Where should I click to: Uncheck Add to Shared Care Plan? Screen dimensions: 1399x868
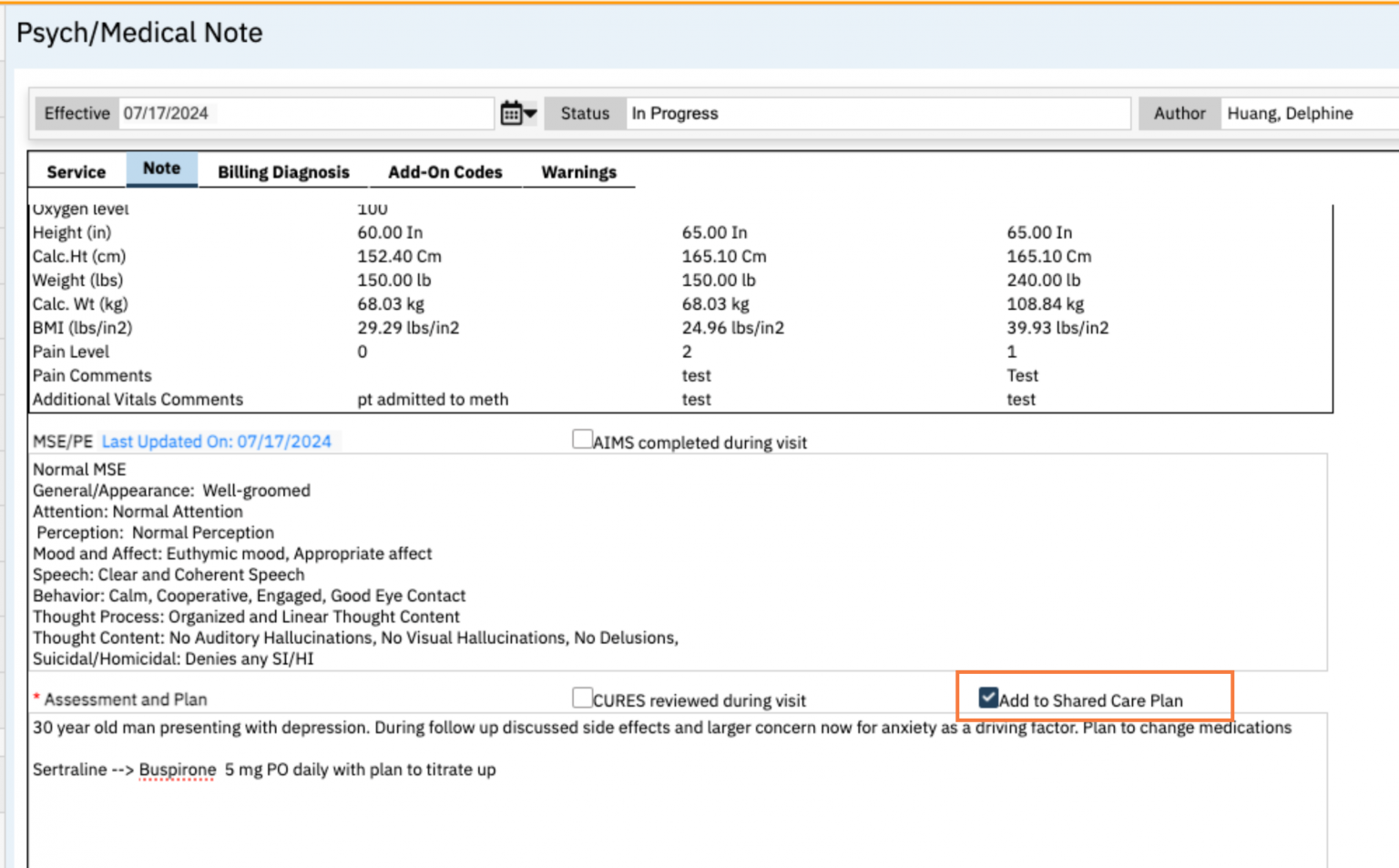(x=988, y=699)
